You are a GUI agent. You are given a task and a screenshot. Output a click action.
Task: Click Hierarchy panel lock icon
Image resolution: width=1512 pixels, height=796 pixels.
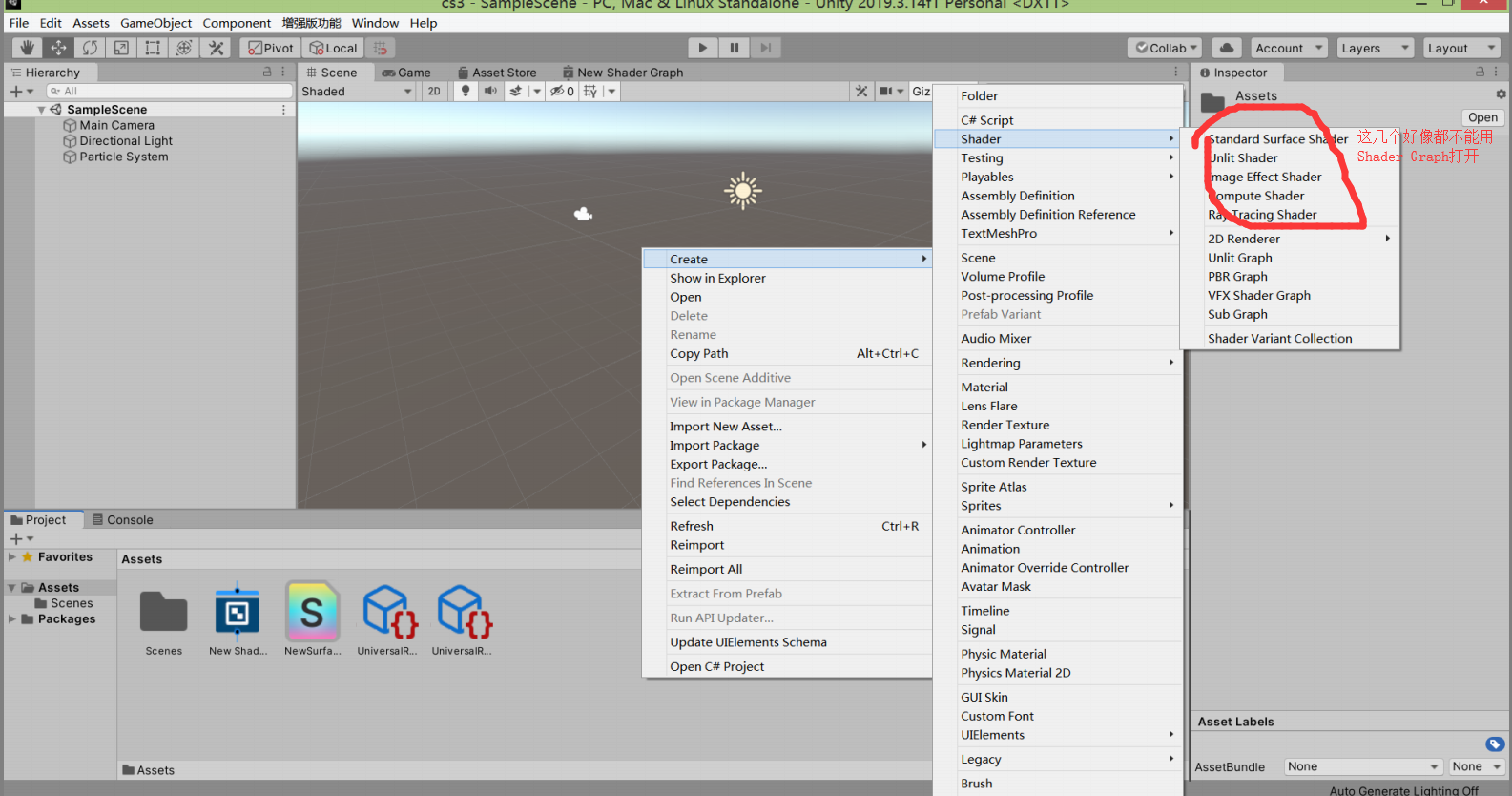[x=267, y=72]
